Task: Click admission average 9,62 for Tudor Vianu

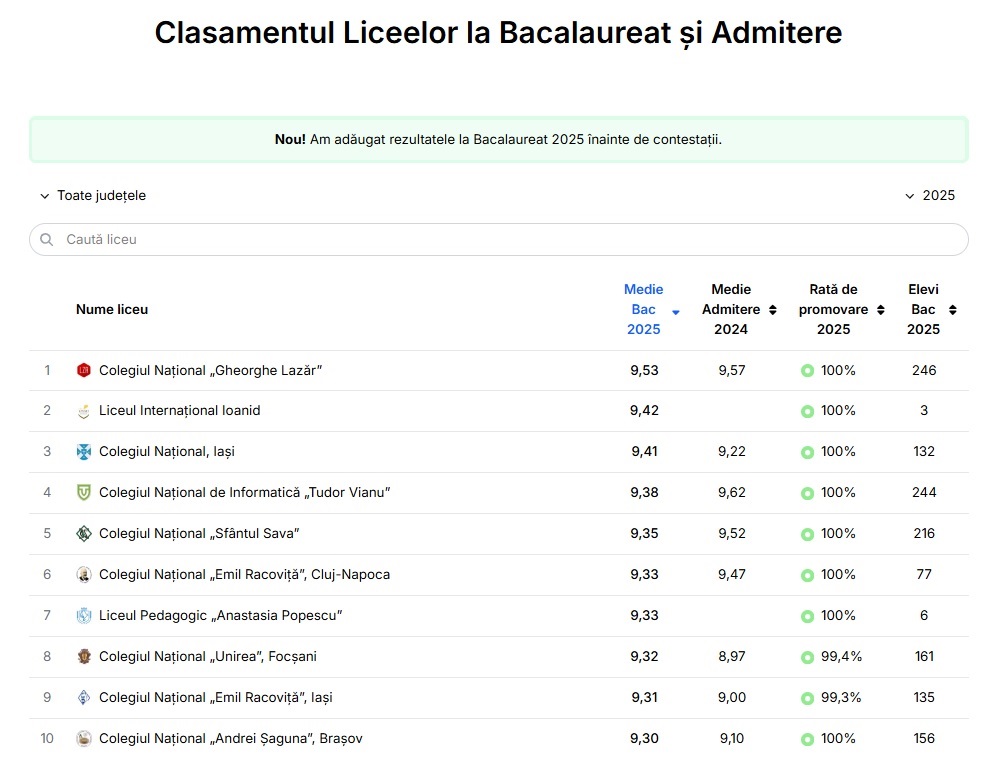Action: [x=732, y=493]
